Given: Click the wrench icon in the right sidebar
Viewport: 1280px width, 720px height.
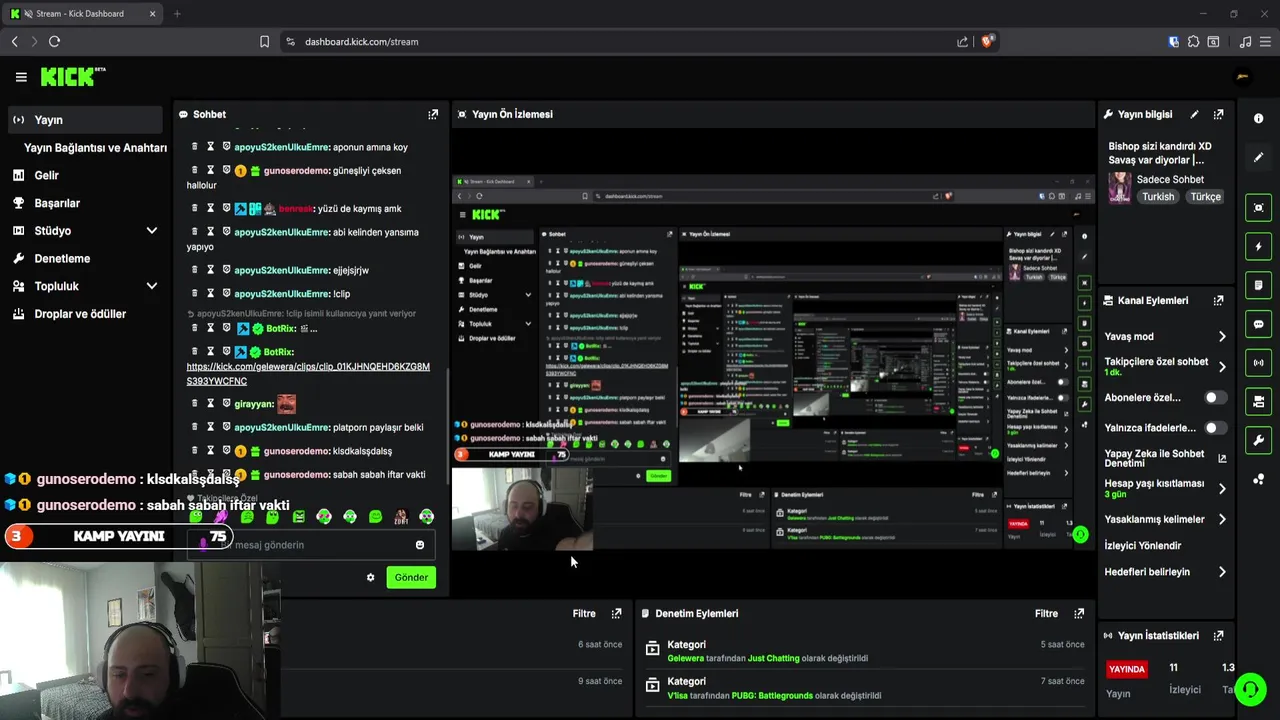Looking at the screenshot, I should pos(1258,441).
